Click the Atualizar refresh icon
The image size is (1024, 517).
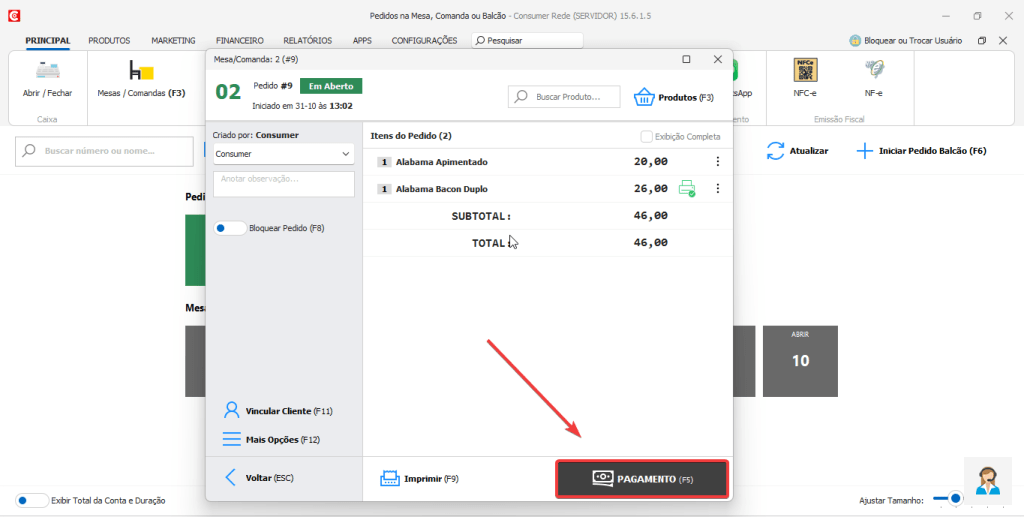tap(776, 151)
